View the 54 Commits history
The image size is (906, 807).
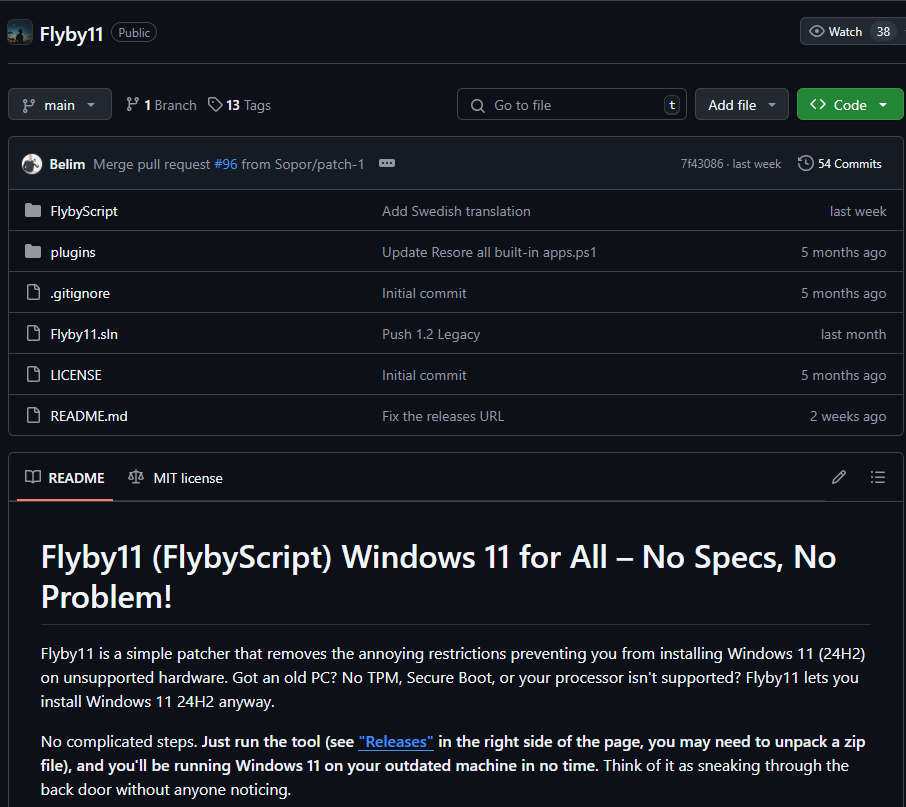[840, 164]
